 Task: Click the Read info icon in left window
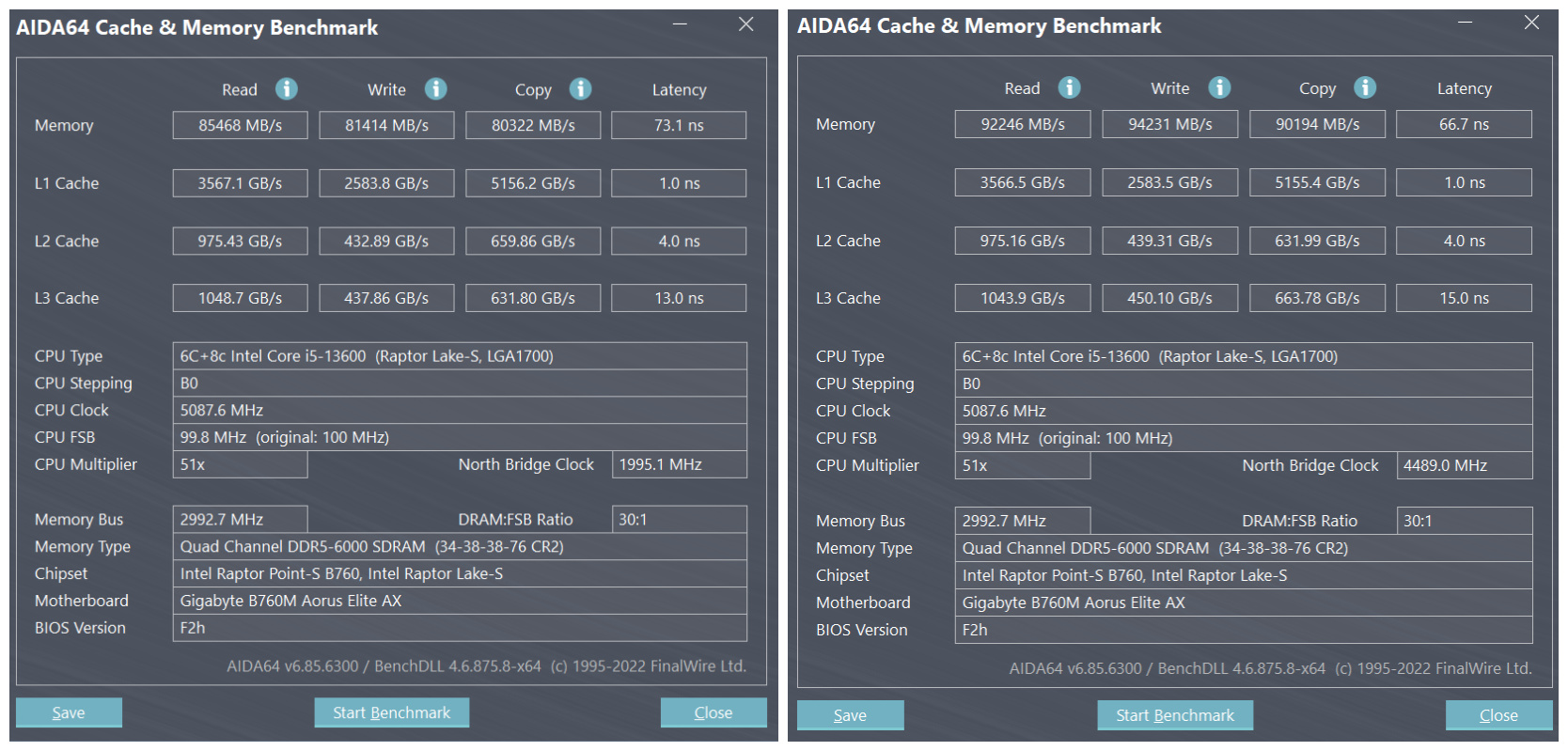287,89
